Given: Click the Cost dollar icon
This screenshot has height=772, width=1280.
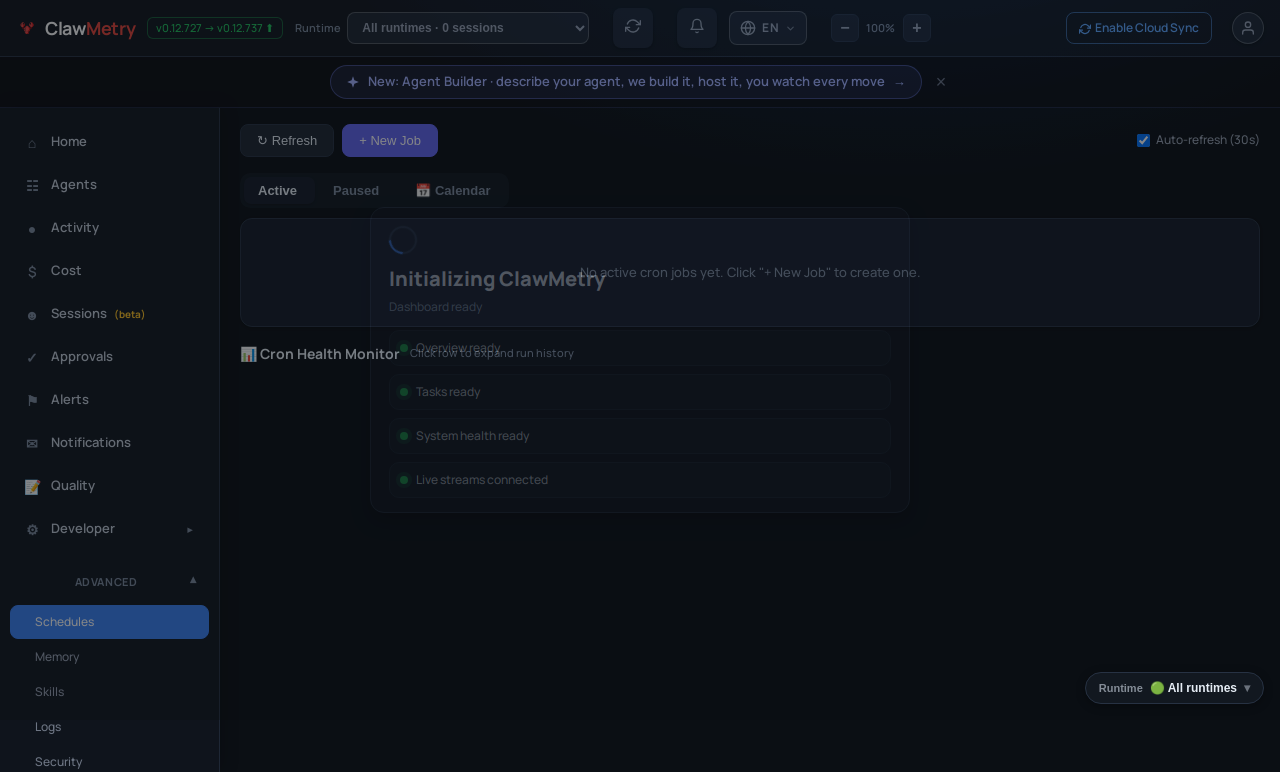Looking at the screenshot, I should [32, 271].
